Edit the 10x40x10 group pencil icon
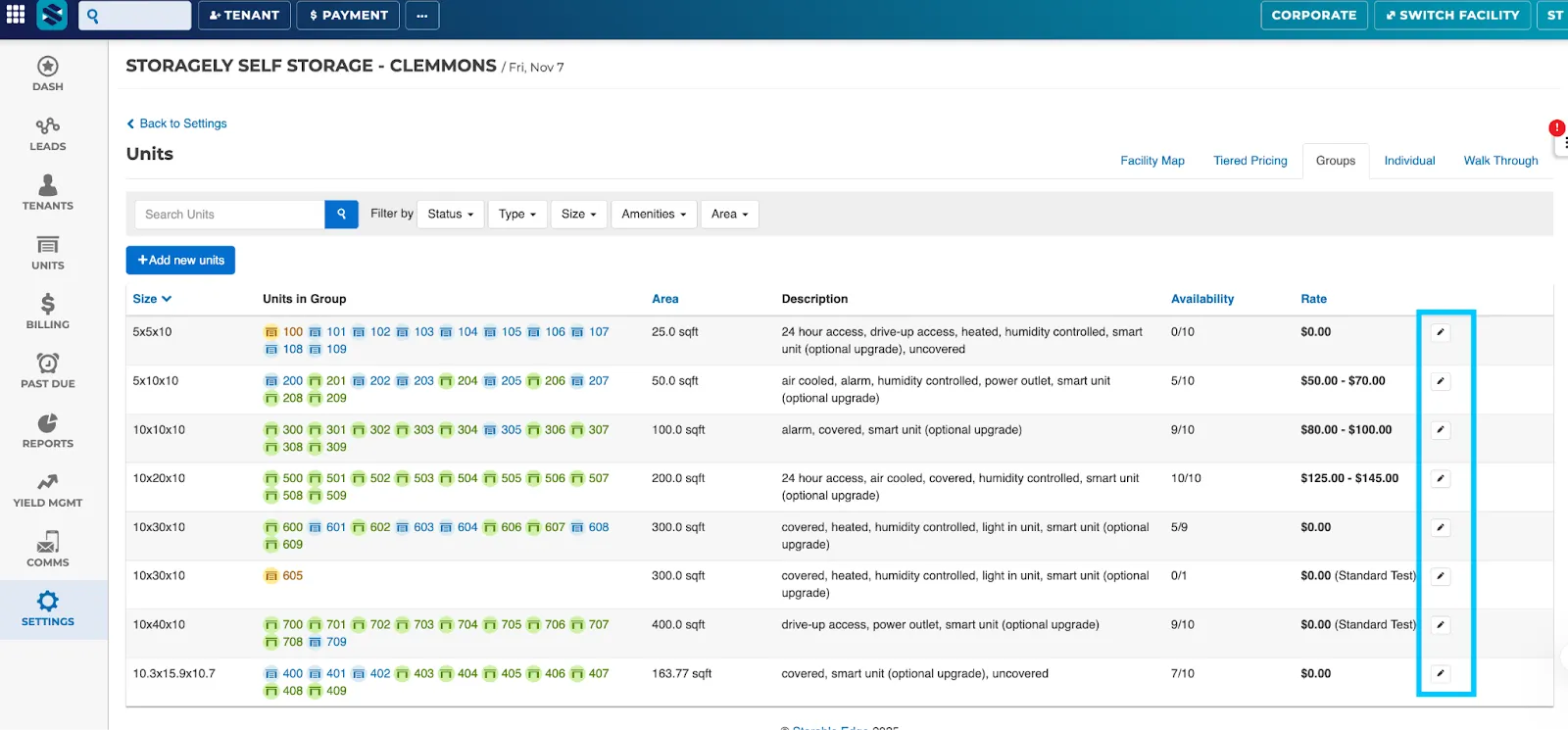This screenshot has width=1568, height=730. (1441, 625)
